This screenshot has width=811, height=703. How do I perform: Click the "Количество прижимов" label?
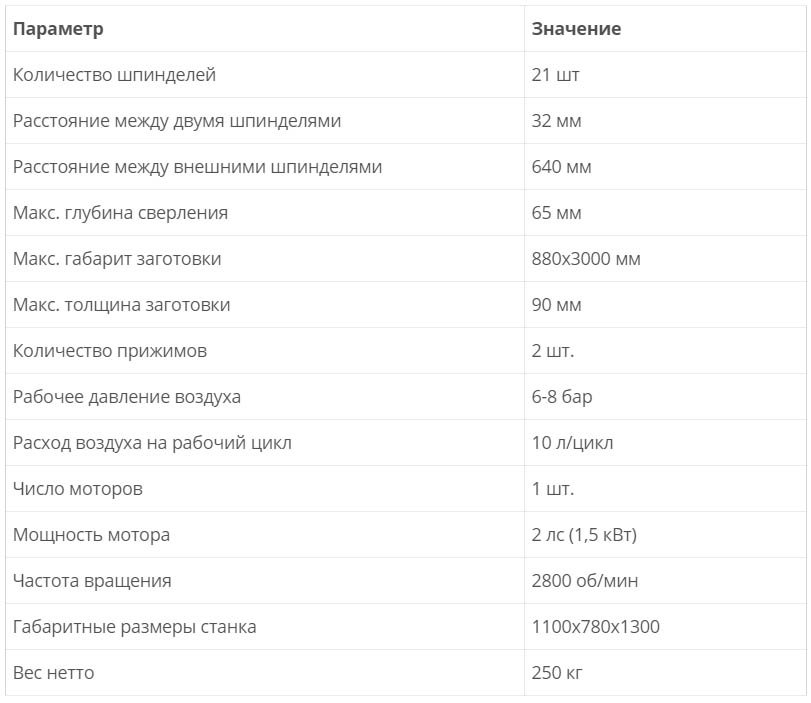[110, 351]
